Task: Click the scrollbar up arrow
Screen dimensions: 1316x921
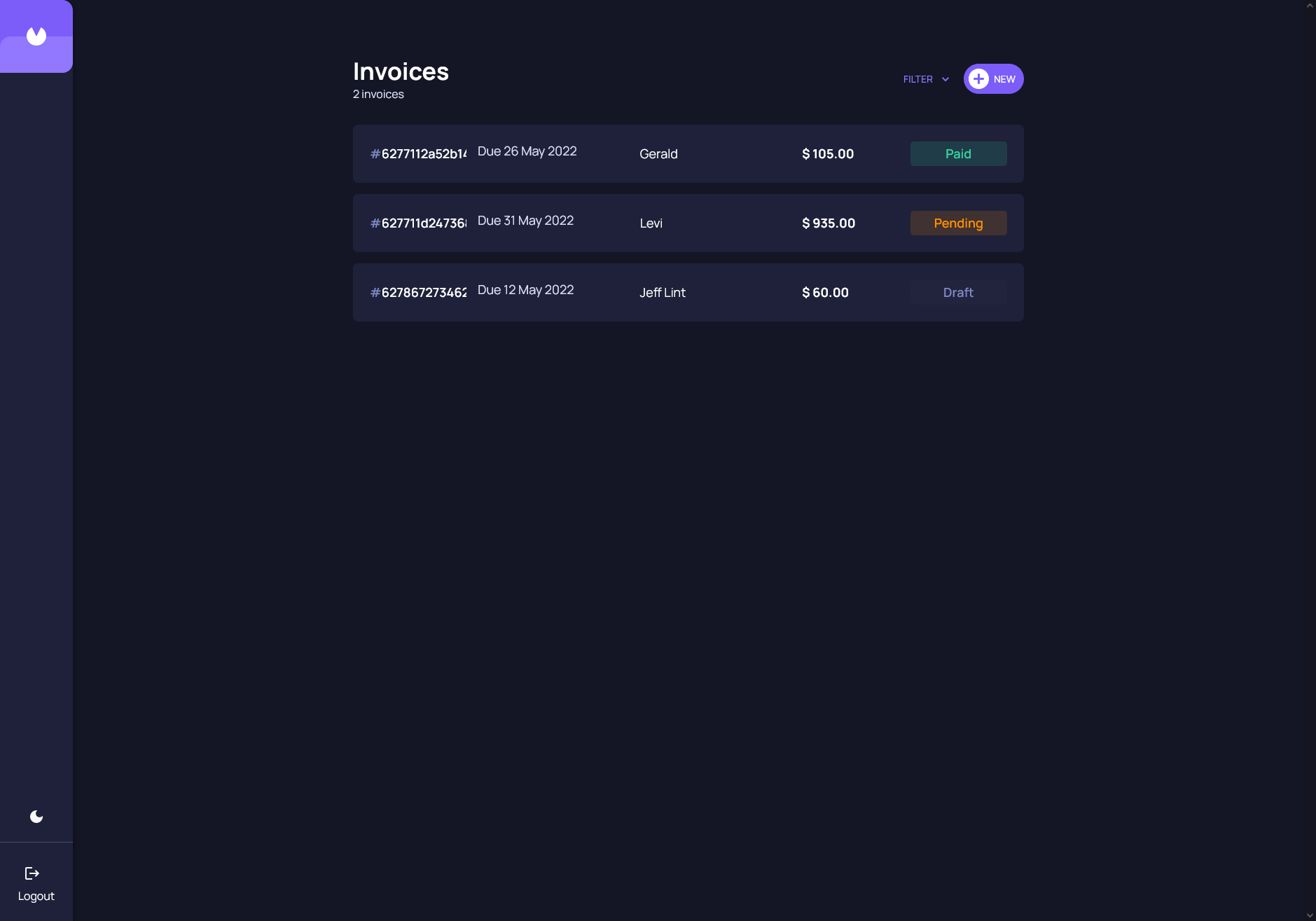Action: coord(1310,6)
